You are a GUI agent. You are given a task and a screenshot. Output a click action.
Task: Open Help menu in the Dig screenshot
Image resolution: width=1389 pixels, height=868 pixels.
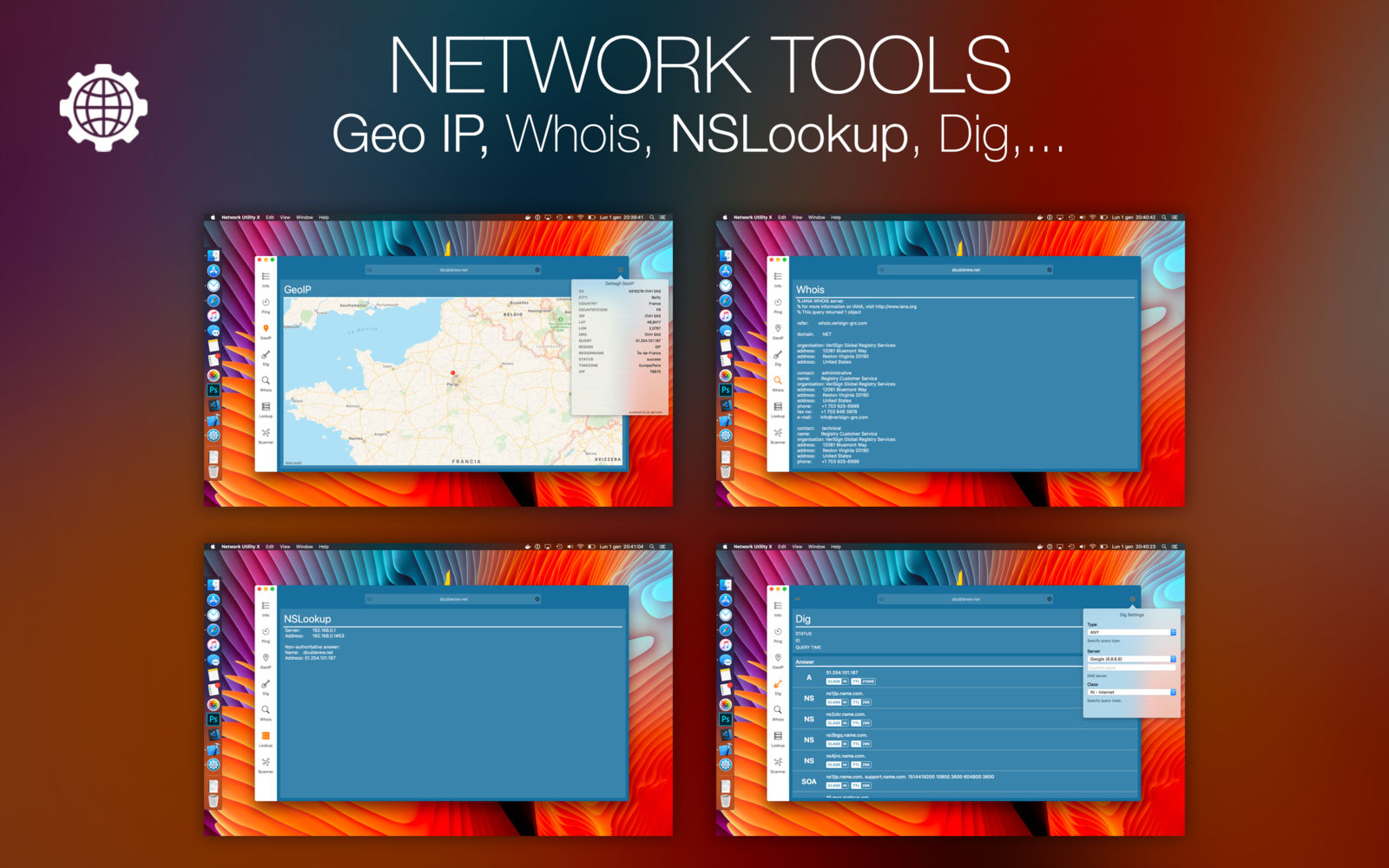pos(836,547)
